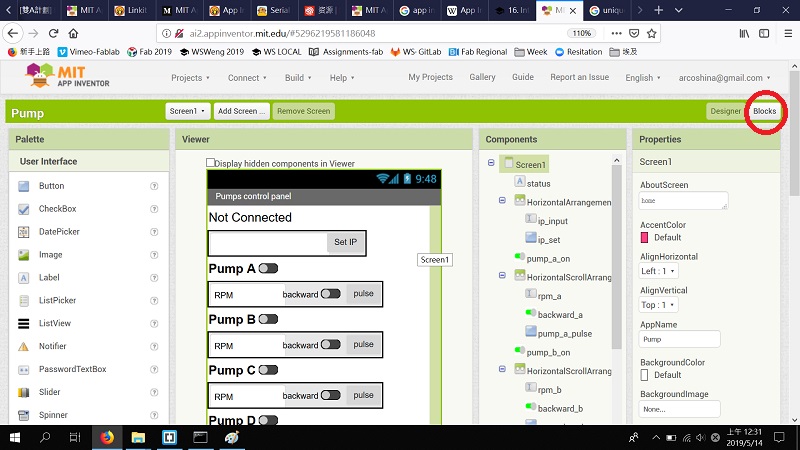Select the Notifier palette icon
Viewport: 800px width, 450px height.
coord(23,346)
